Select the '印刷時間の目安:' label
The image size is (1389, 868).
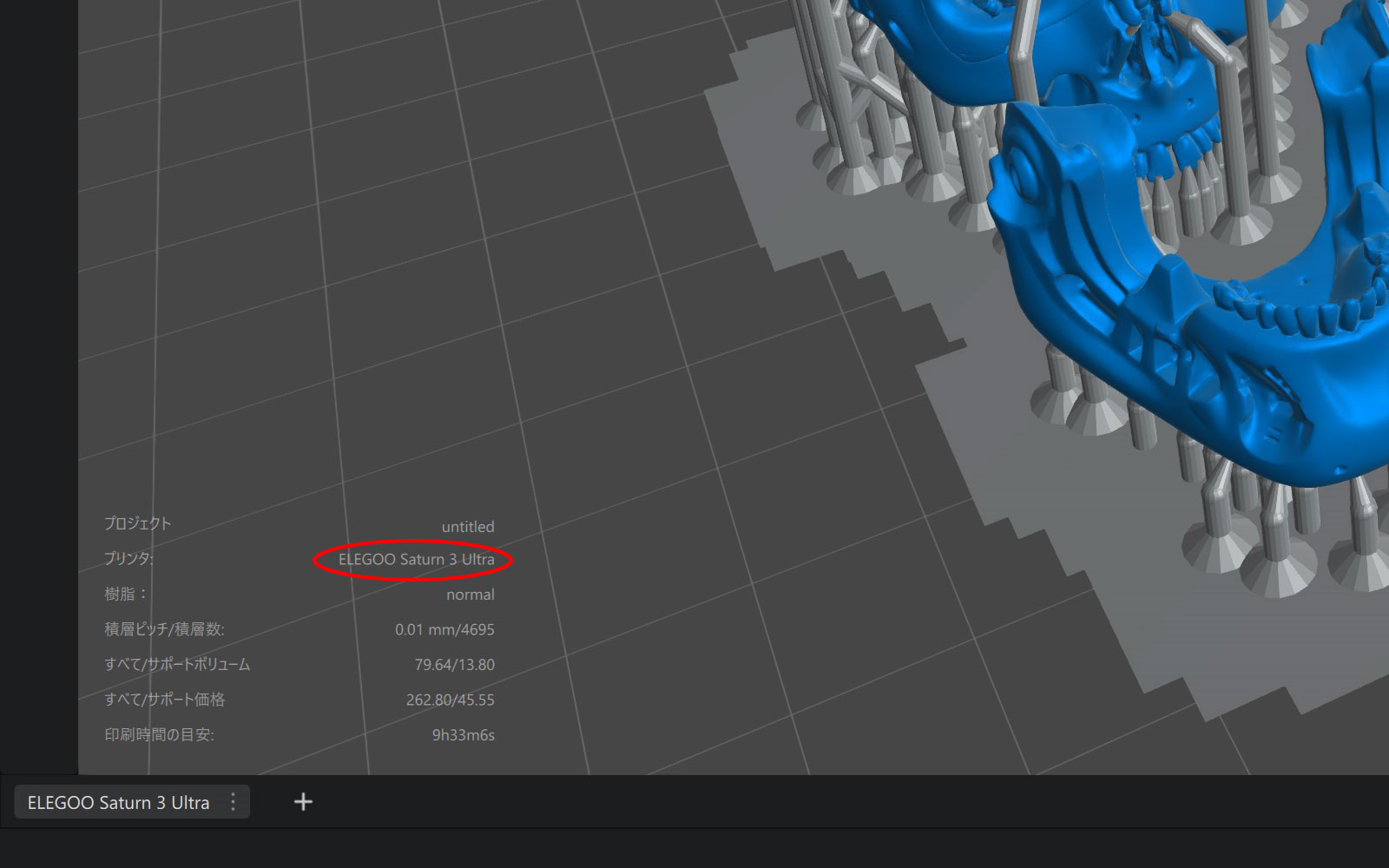(x=159, y=735)
